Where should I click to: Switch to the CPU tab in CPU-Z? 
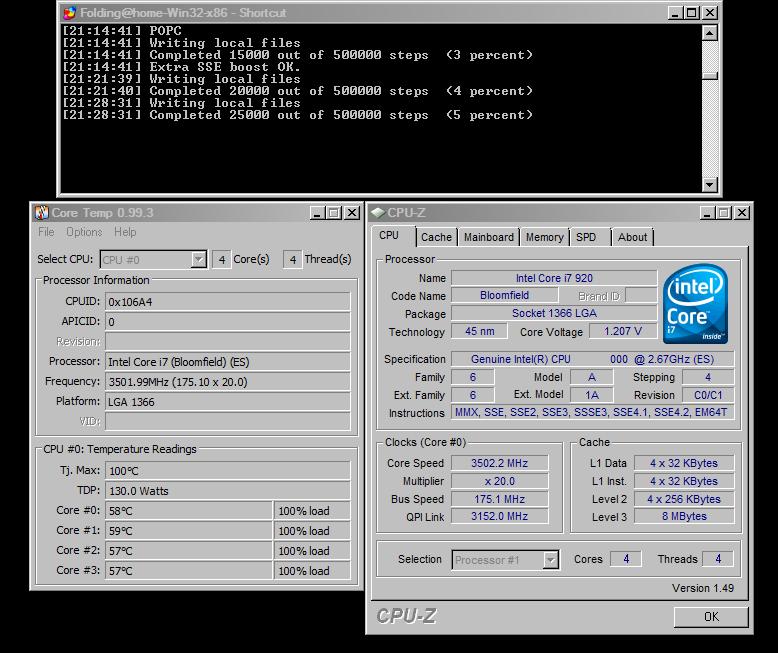[389, 236]
